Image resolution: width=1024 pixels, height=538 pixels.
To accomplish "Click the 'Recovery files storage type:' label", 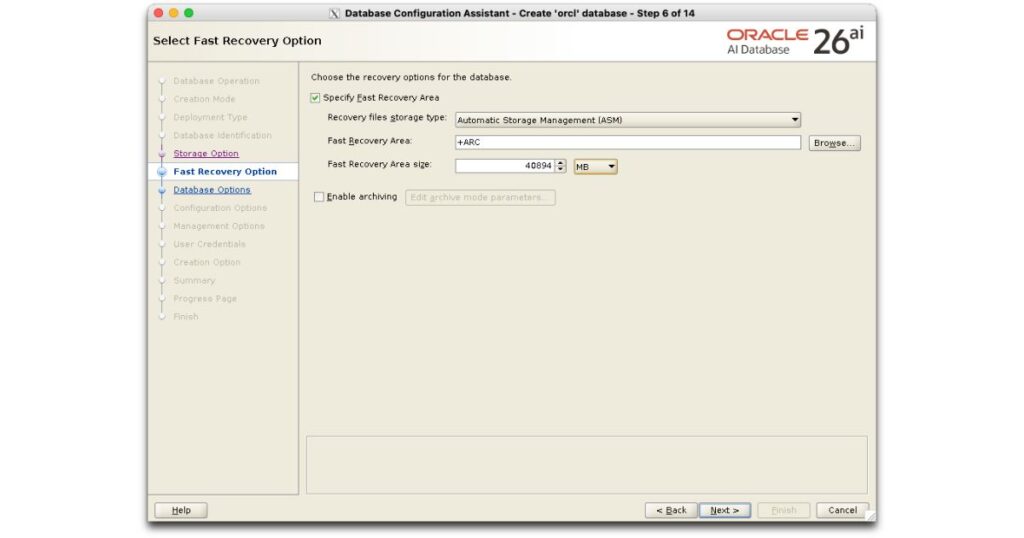I will (x=387, y=118).
